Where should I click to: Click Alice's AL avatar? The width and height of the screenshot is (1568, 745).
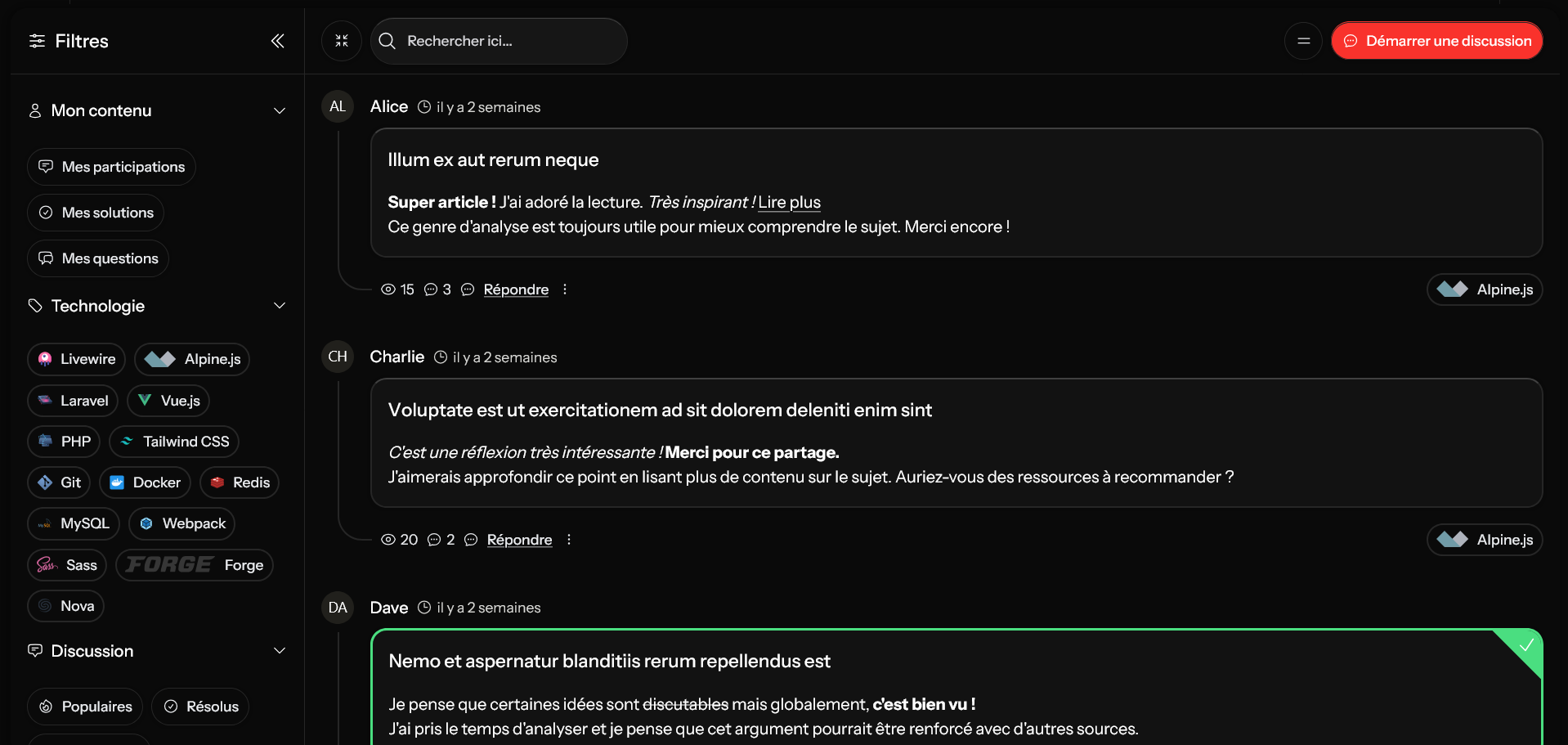click(338, 106)
